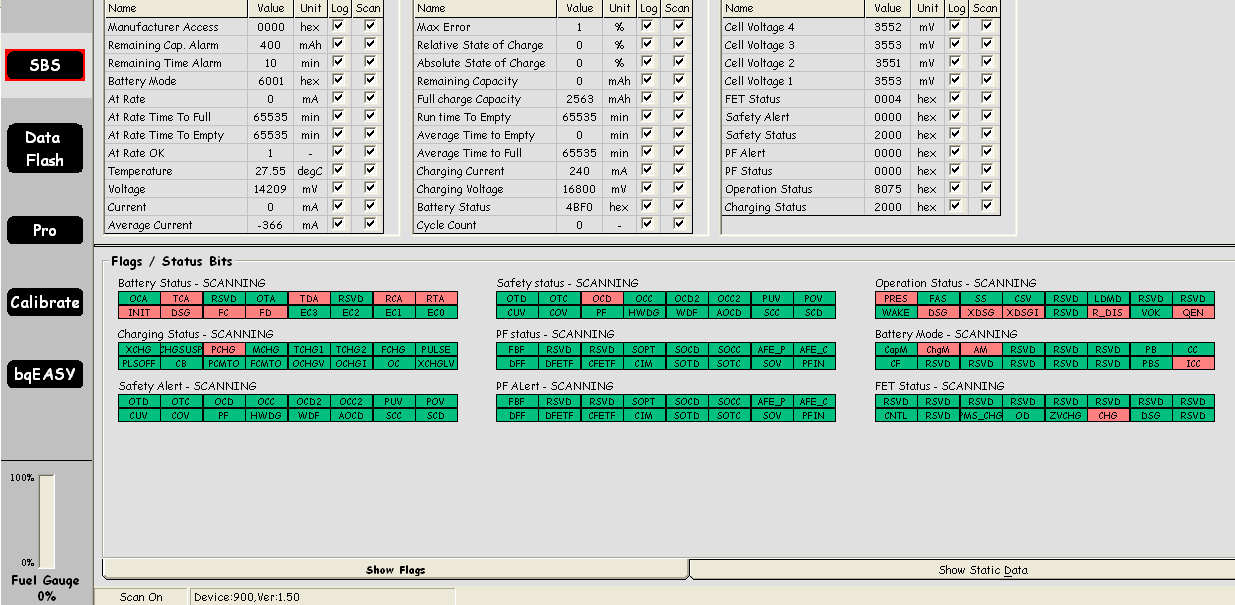Toggle the Scan checkbox for Temperature
The image size is (1235, 605).
click(x=369, y=171)
